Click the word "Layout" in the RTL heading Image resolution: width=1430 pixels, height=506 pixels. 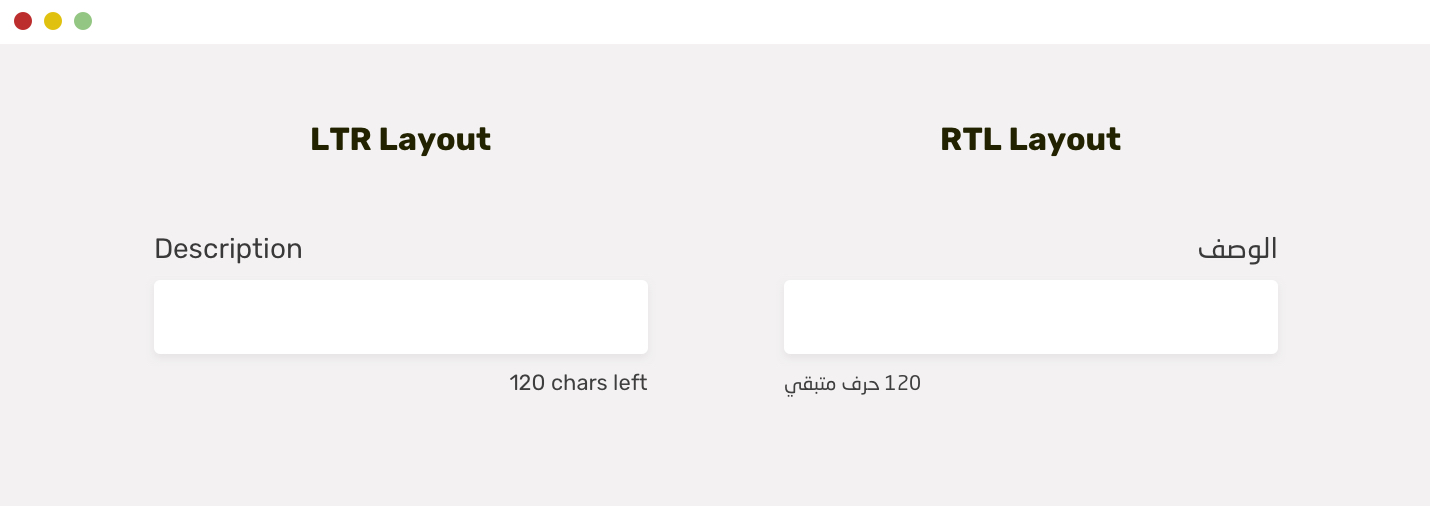coord(1064,139)
